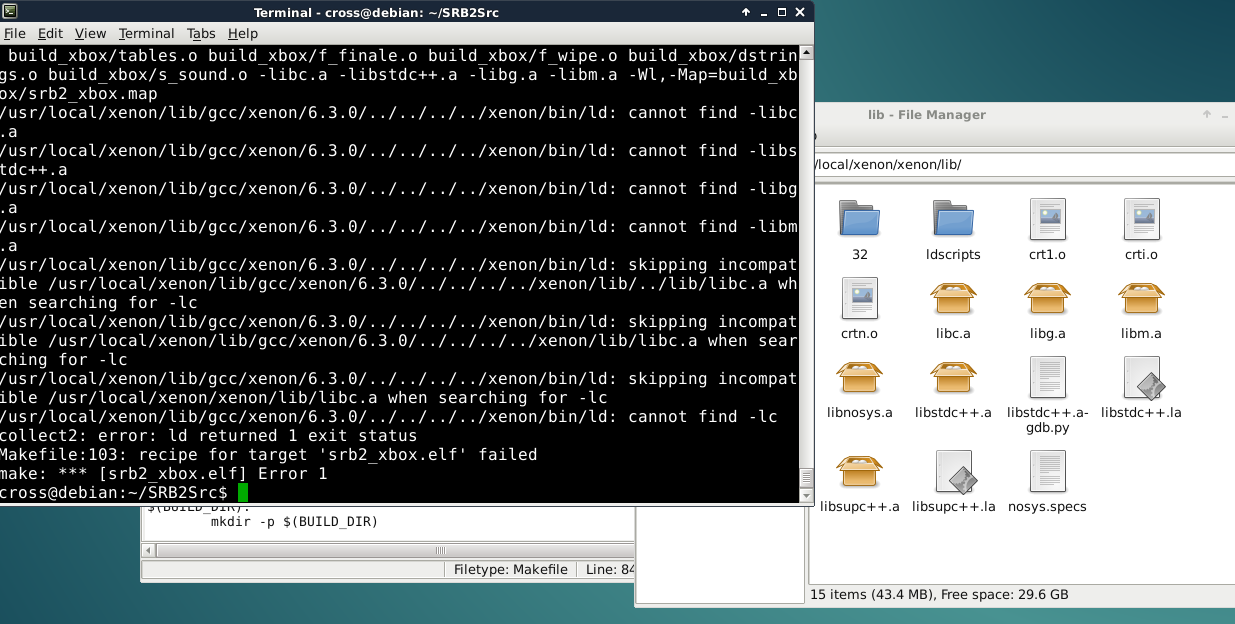Select the libc.a archive icon

953,298
